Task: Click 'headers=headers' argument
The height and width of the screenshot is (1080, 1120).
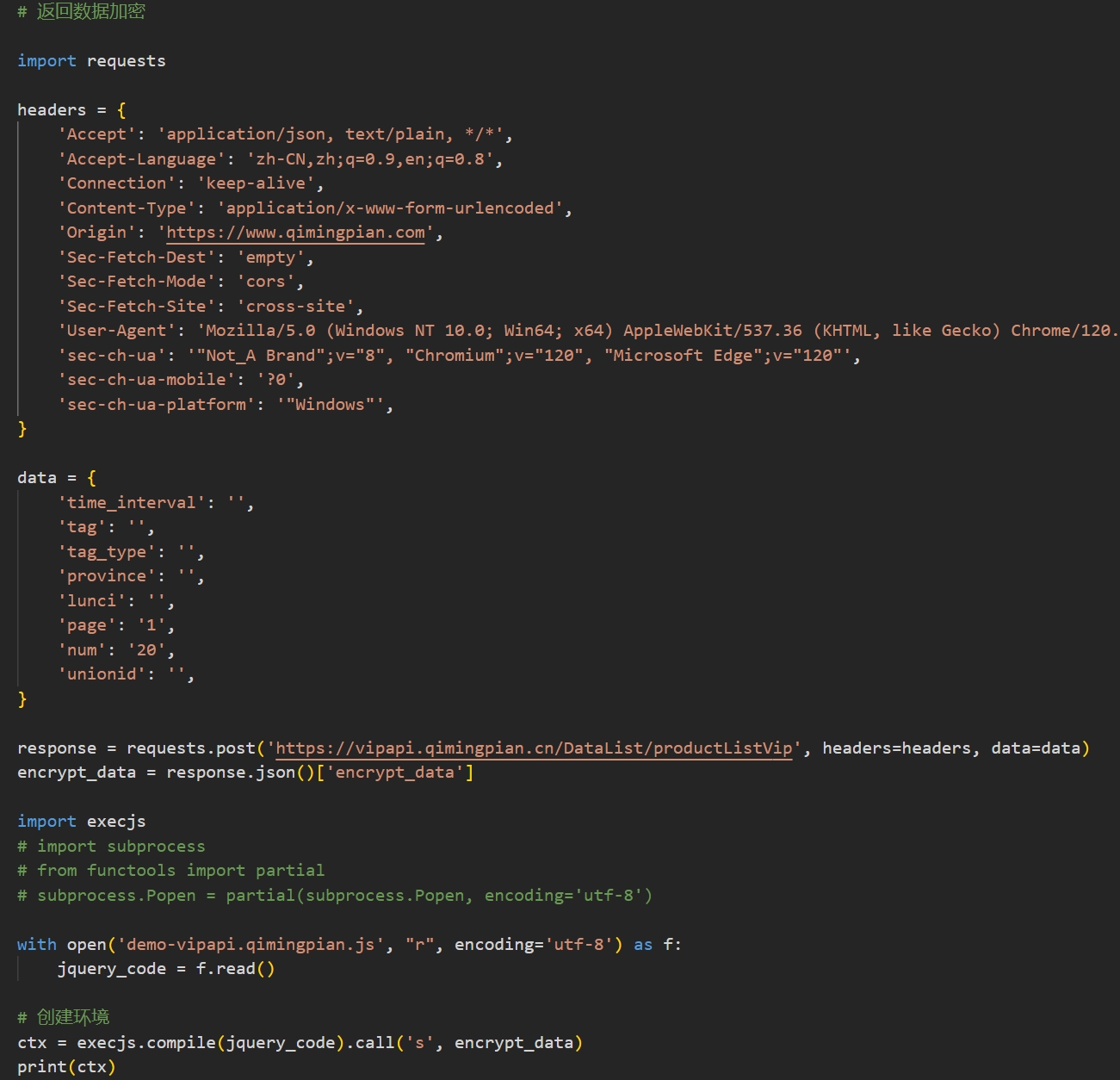Action: (896, 748)
